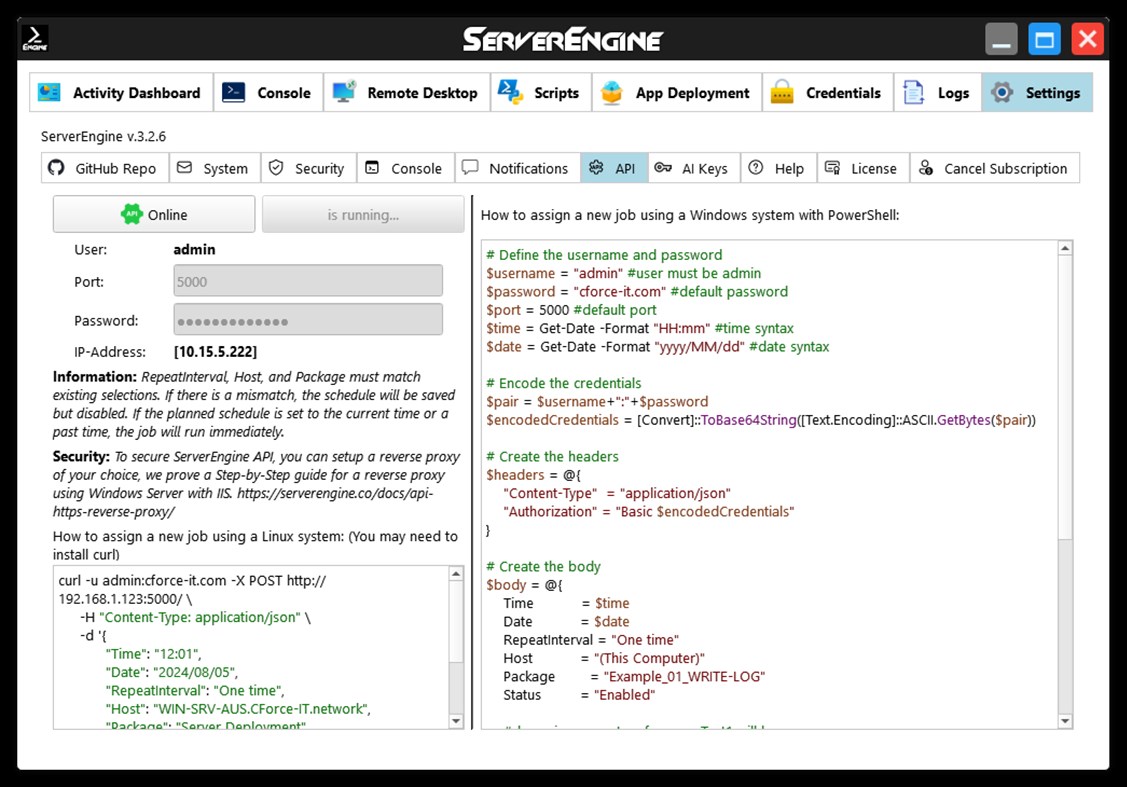1127x787 pixels.
Task: Select the Port input field
Action: 307,280
